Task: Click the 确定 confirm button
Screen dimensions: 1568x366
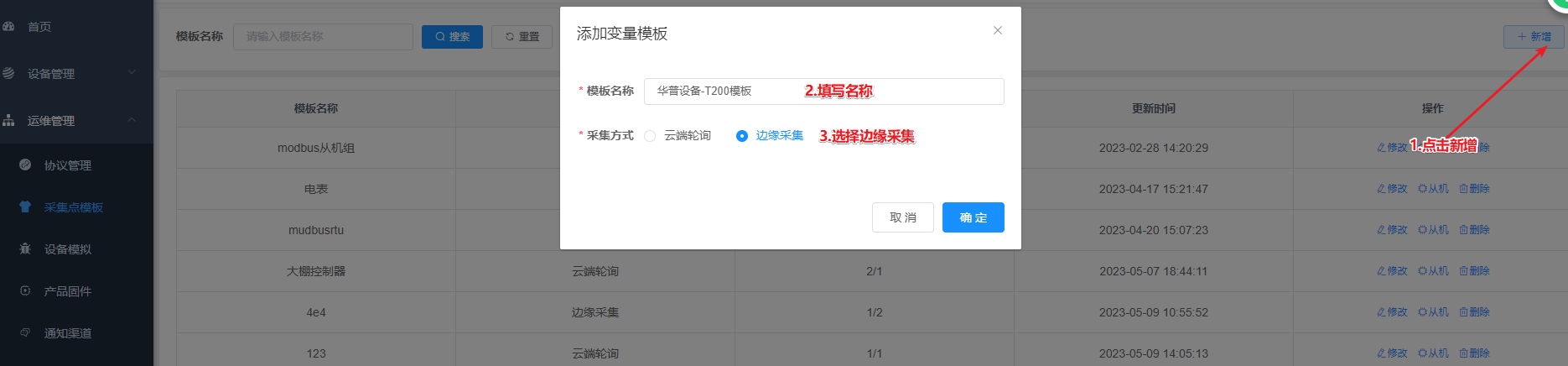Action: click(x=973, y=217)
